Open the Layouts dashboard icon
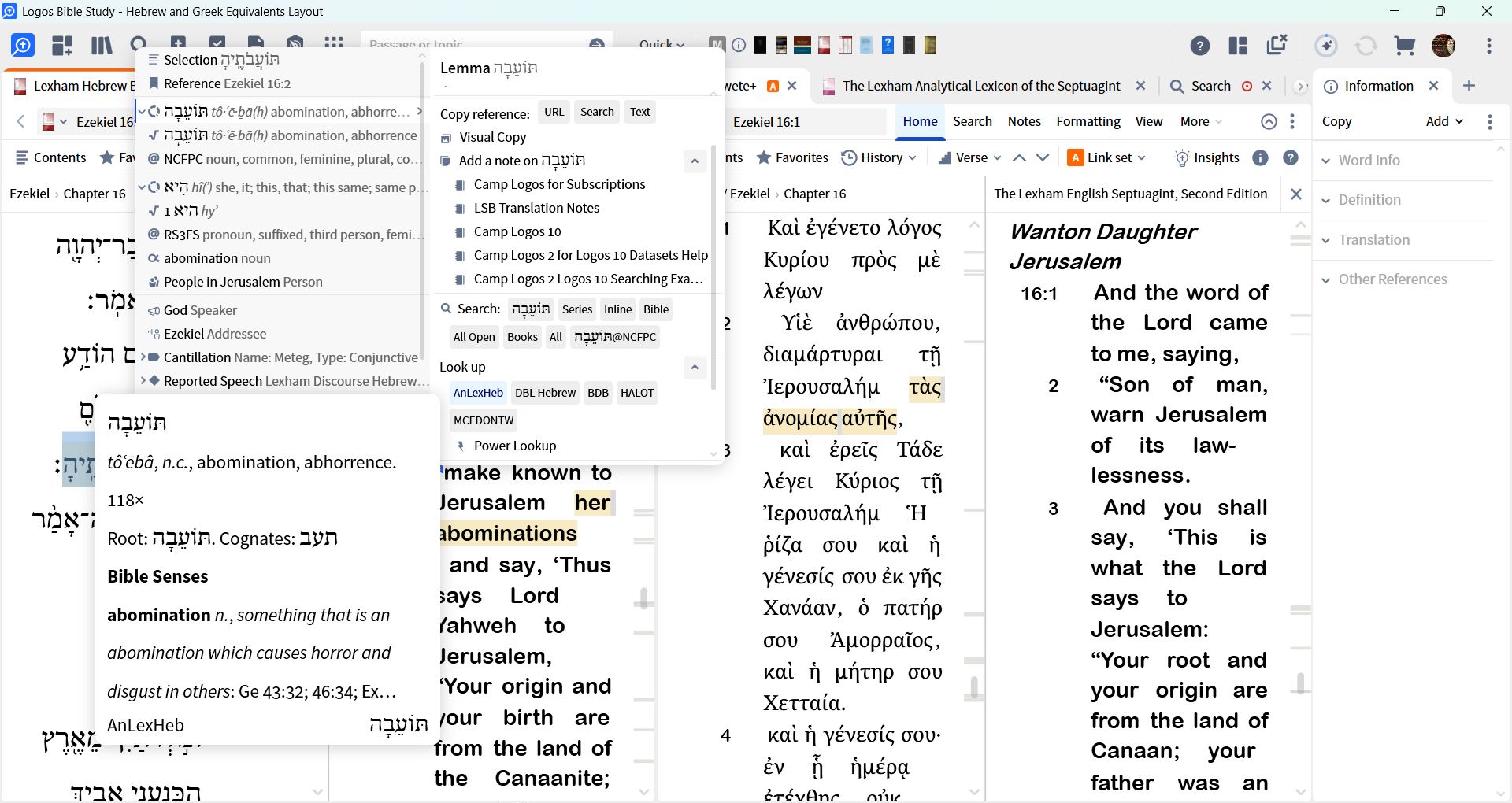This screenshot has height=803, width=1512. (x=62, y=46)
